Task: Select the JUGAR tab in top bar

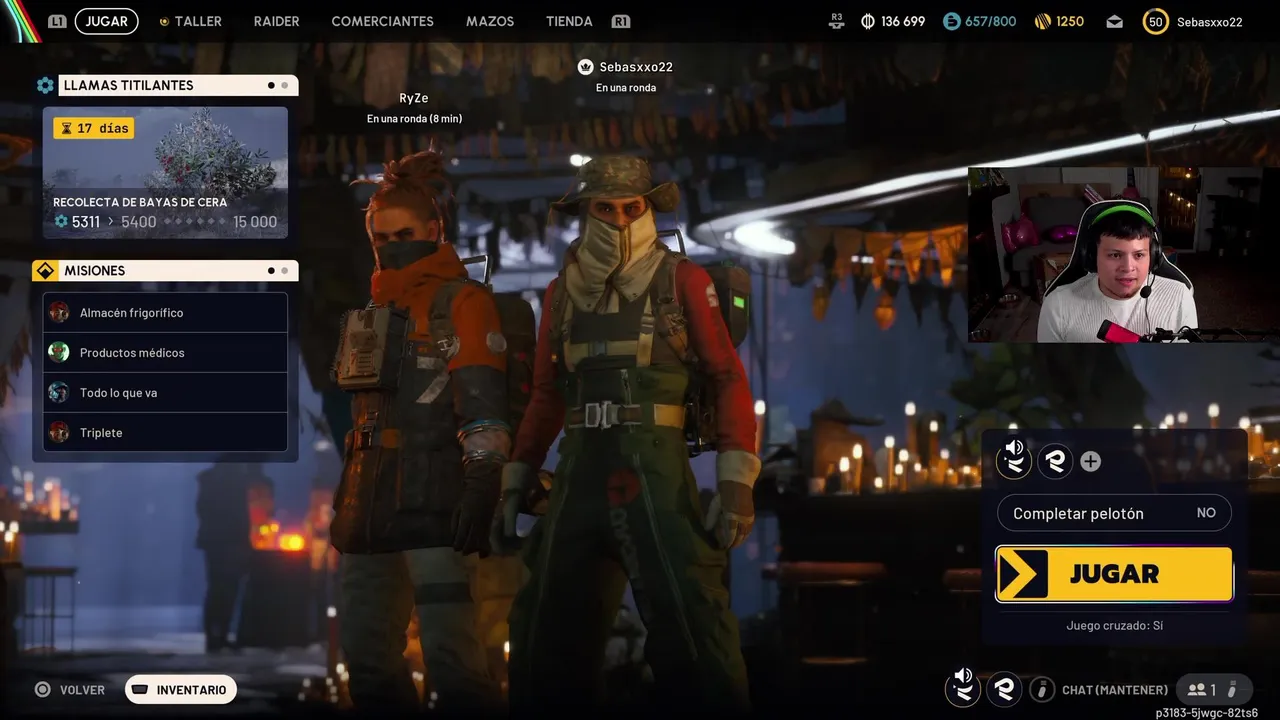Action: (106, 21)
